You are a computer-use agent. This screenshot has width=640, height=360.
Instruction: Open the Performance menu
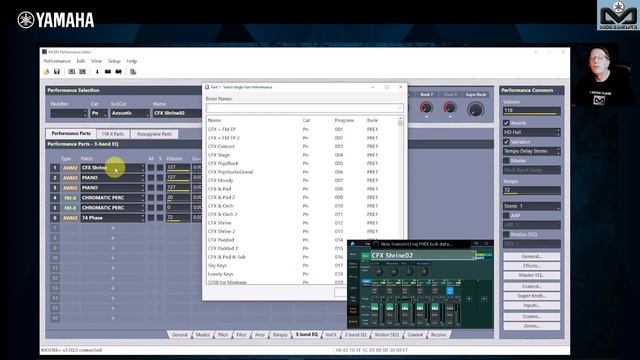[x=57, y=61]
